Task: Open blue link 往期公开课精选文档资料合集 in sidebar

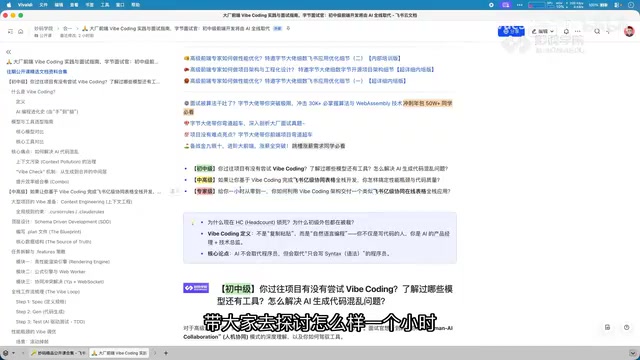Action: coord(37,71)
